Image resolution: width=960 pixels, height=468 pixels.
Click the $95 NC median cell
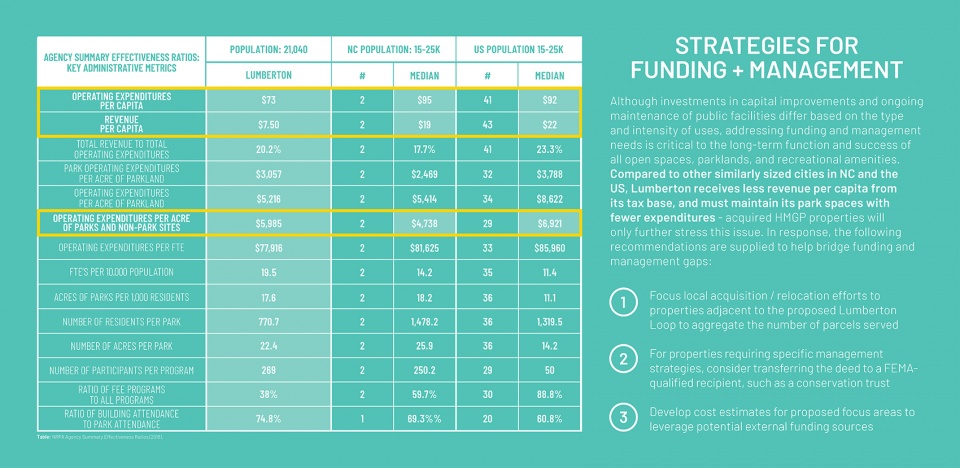[x=424, y=100]
